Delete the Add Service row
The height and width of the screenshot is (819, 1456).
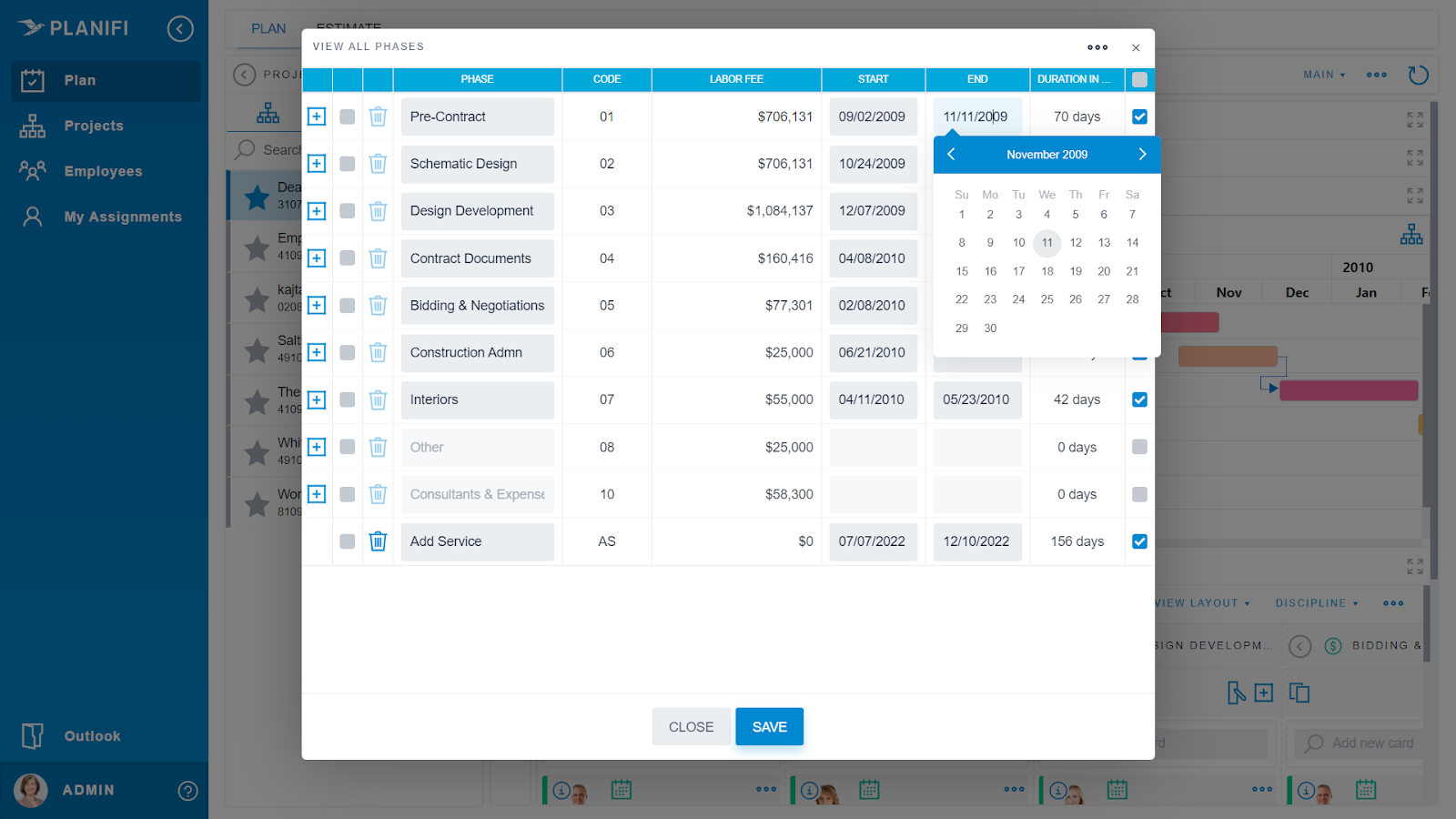pos(378,541)
